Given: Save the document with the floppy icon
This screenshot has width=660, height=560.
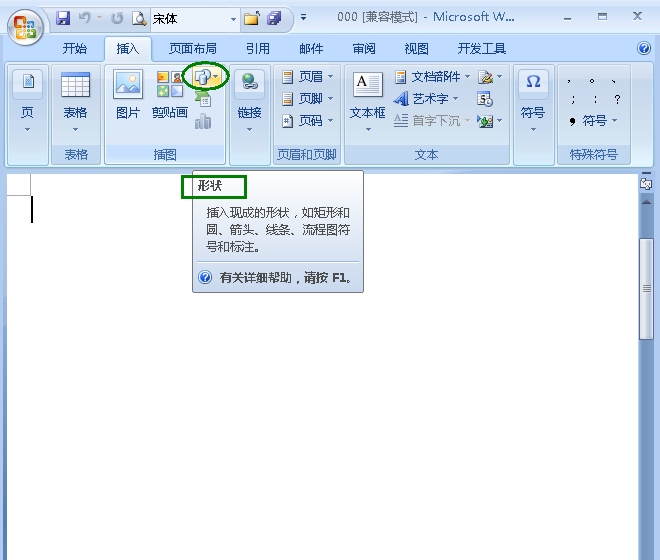Looking at the screenshot, I should pyautogui.click(x=63, y=18).
